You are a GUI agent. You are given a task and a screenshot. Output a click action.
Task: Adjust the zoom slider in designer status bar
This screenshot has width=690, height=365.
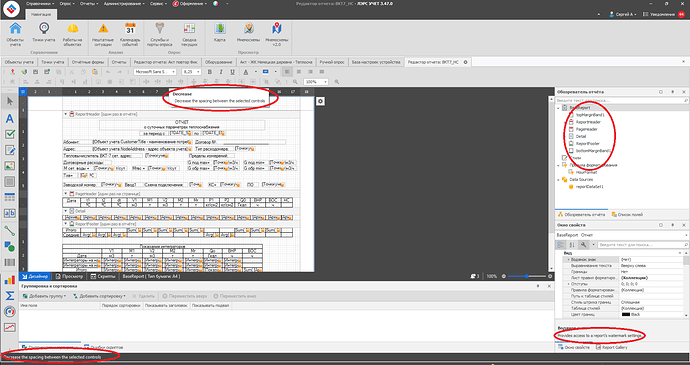(x=527, y=277)
